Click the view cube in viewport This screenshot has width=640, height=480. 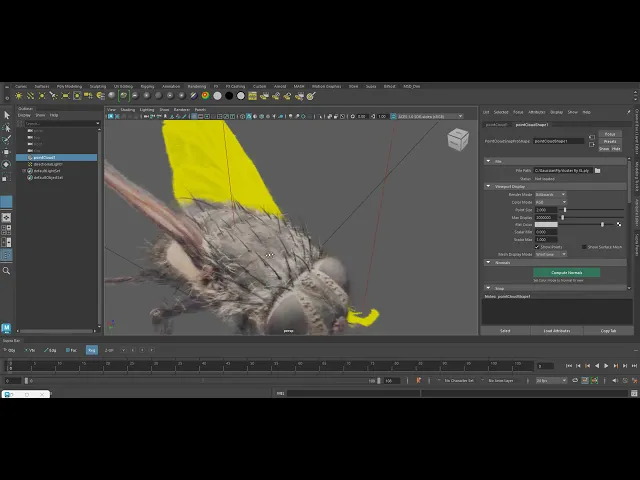[x=458, y=139]
